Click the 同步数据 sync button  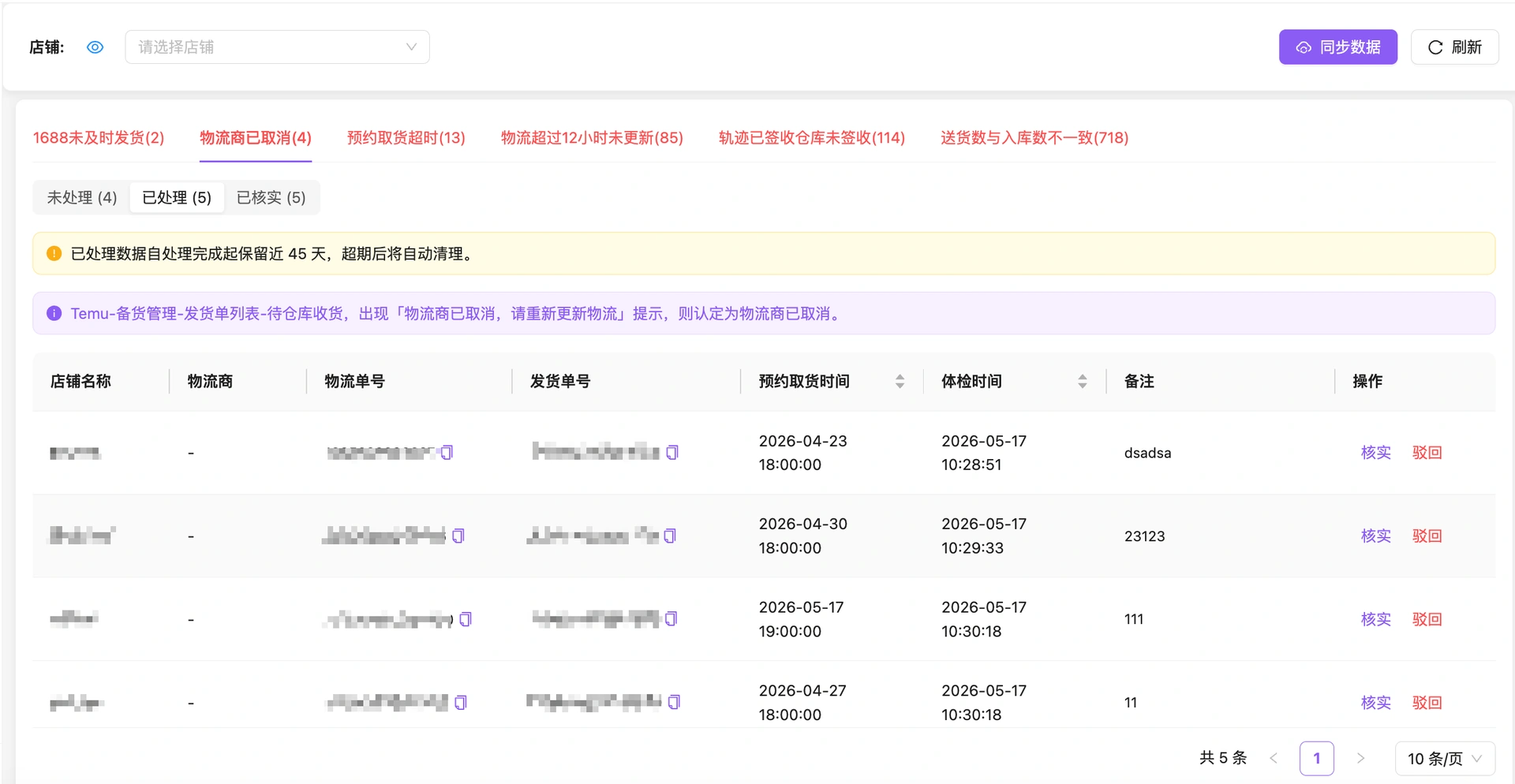click(1337, 47)
